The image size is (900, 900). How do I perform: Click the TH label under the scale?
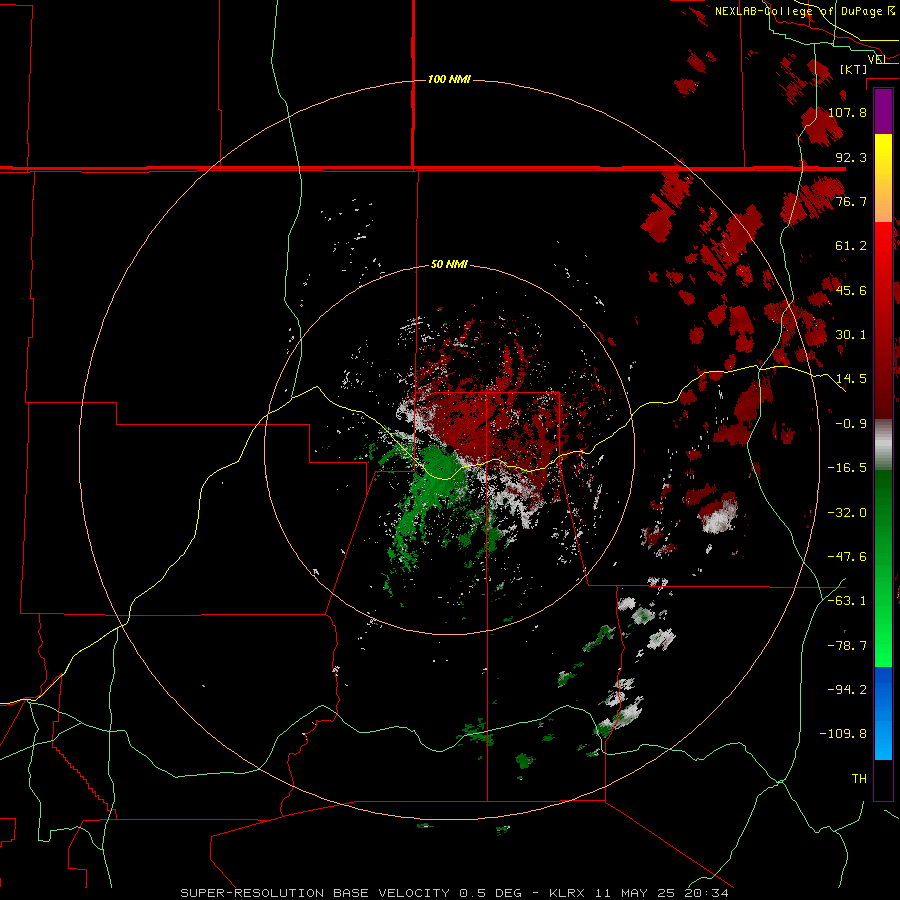pos(859,779)
